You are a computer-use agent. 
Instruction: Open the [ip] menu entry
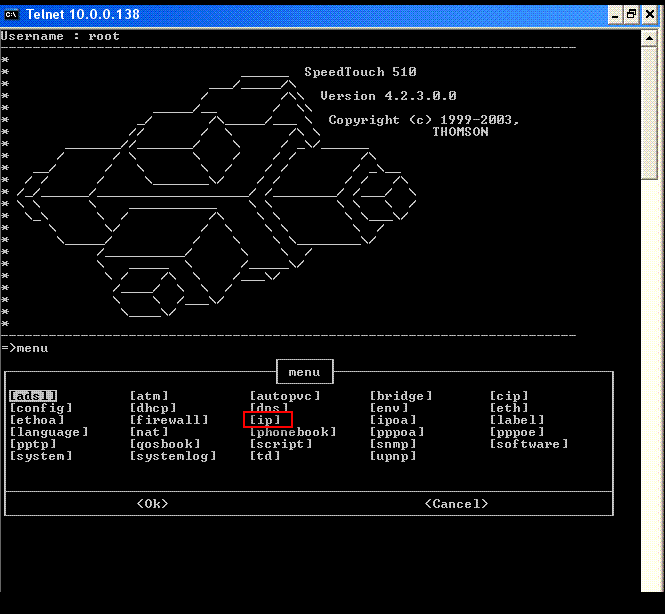pos(265,420)
